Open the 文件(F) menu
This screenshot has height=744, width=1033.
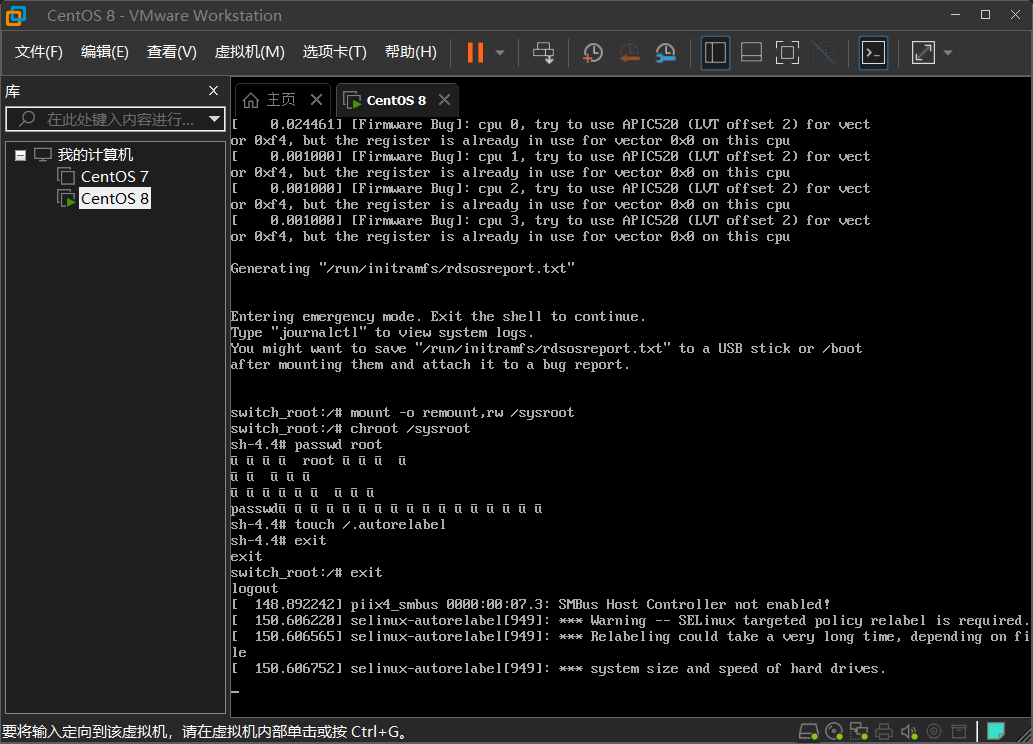pos(38,52)
